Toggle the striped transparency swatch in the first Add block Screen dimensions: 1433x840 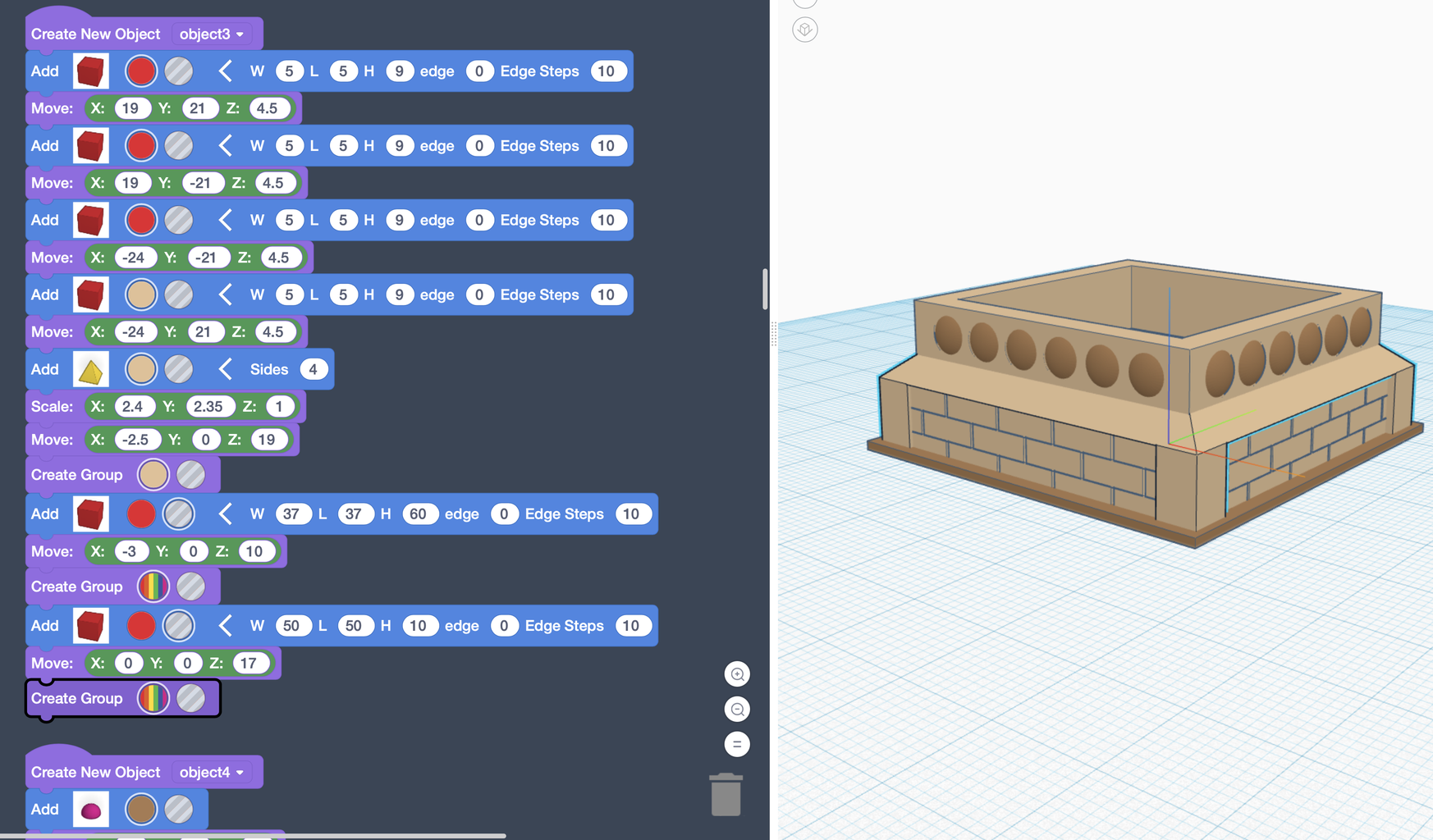tap(179, 71)
